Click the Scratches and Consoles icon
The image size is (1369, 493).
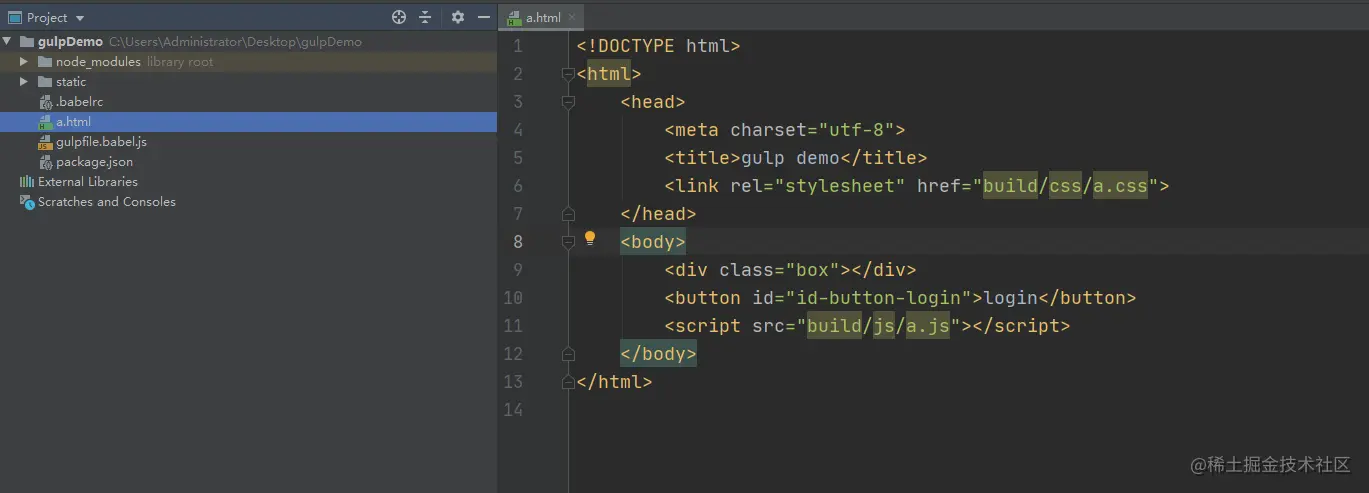tap(27, 202)
